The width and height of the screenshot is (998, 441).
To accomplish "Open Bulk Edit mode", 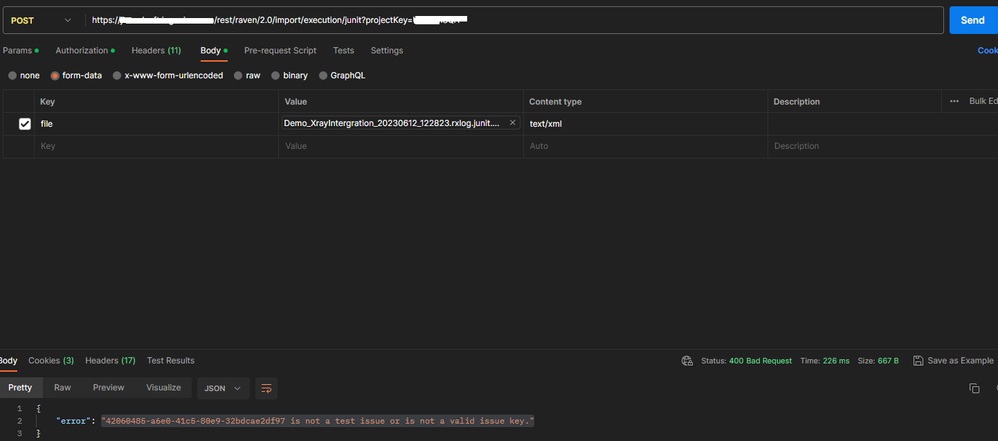I will tap(983, 101).
